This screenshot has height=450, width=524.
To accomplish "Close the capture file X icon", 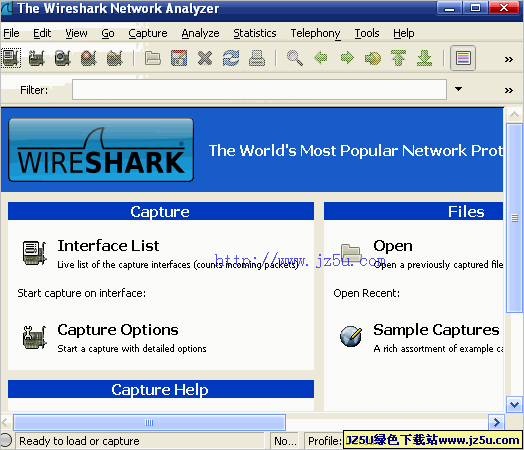I will tap(205, 58).
